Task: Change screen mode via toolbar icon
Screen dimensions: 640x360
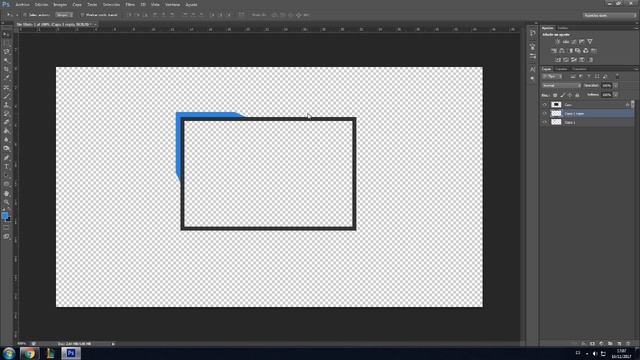Action: 6,237
